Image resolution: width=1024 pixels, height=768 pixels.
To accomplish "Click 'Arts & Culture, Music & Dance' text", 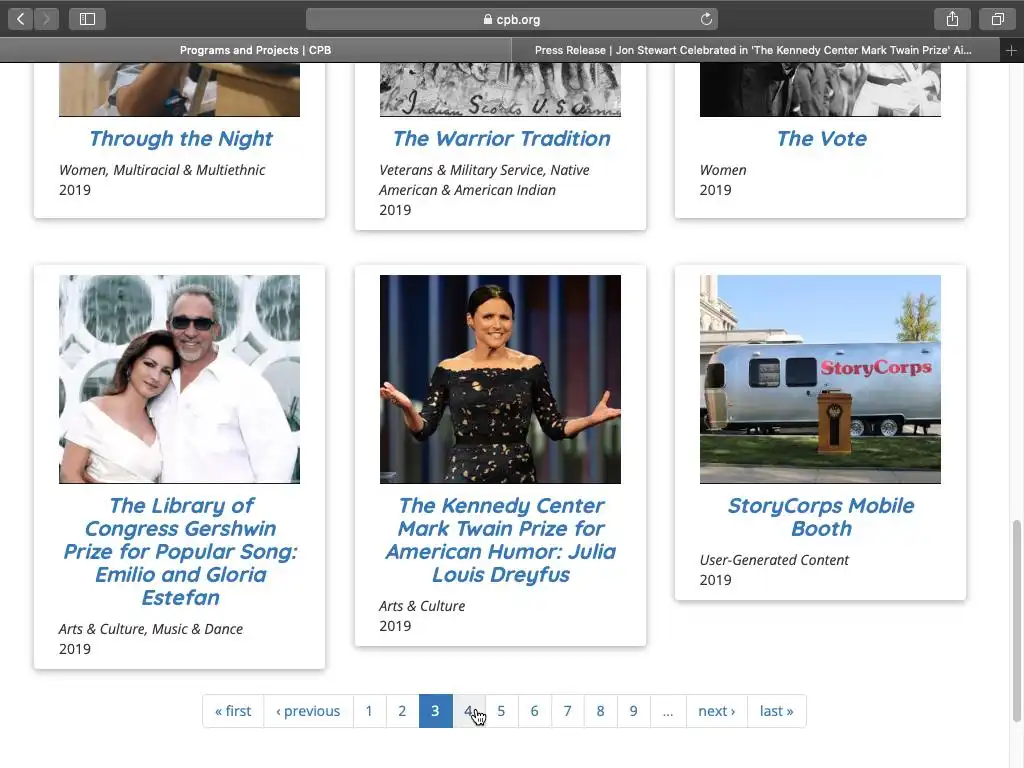I will [151, 629].
